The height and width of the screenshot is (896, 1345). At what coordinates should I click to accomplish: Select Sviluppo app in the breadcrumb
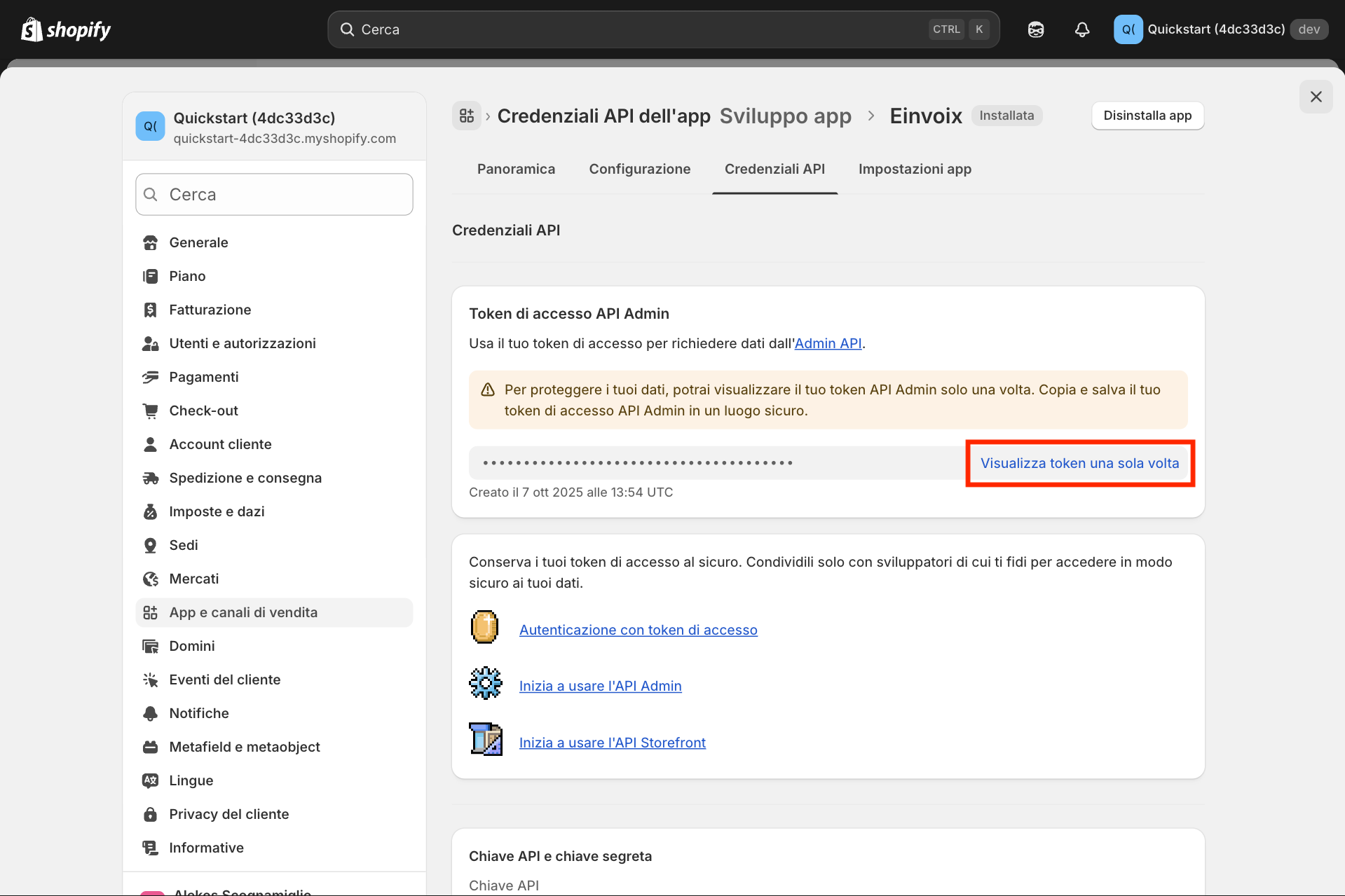pos(785,116)
